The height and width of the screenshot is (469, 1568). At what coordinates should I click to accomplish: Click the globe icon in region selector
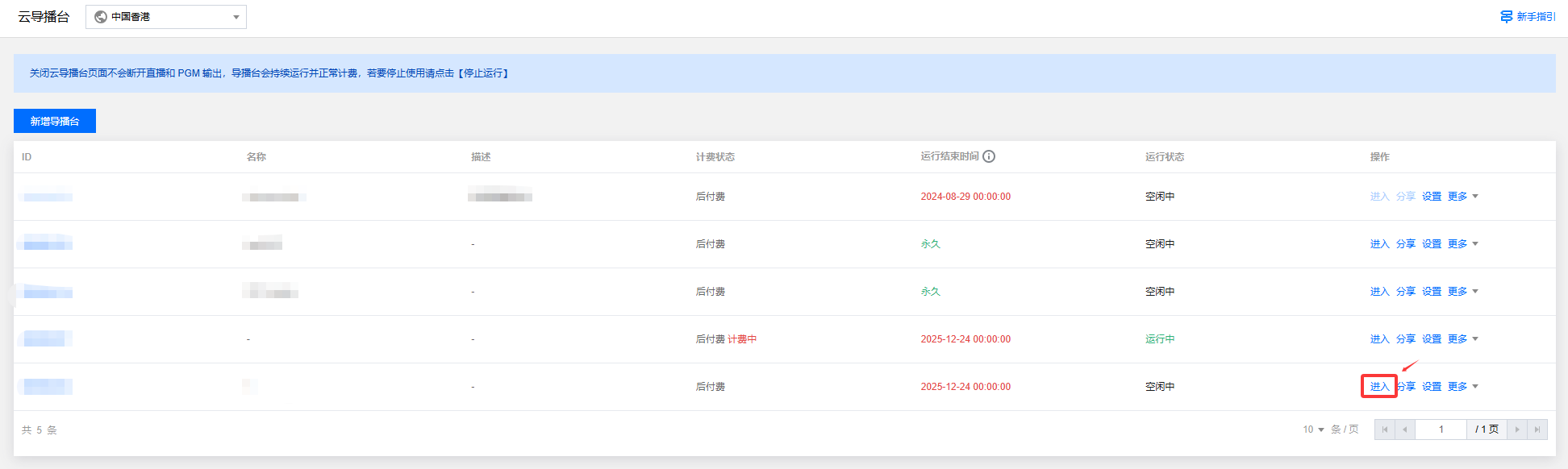coord(101,17)
